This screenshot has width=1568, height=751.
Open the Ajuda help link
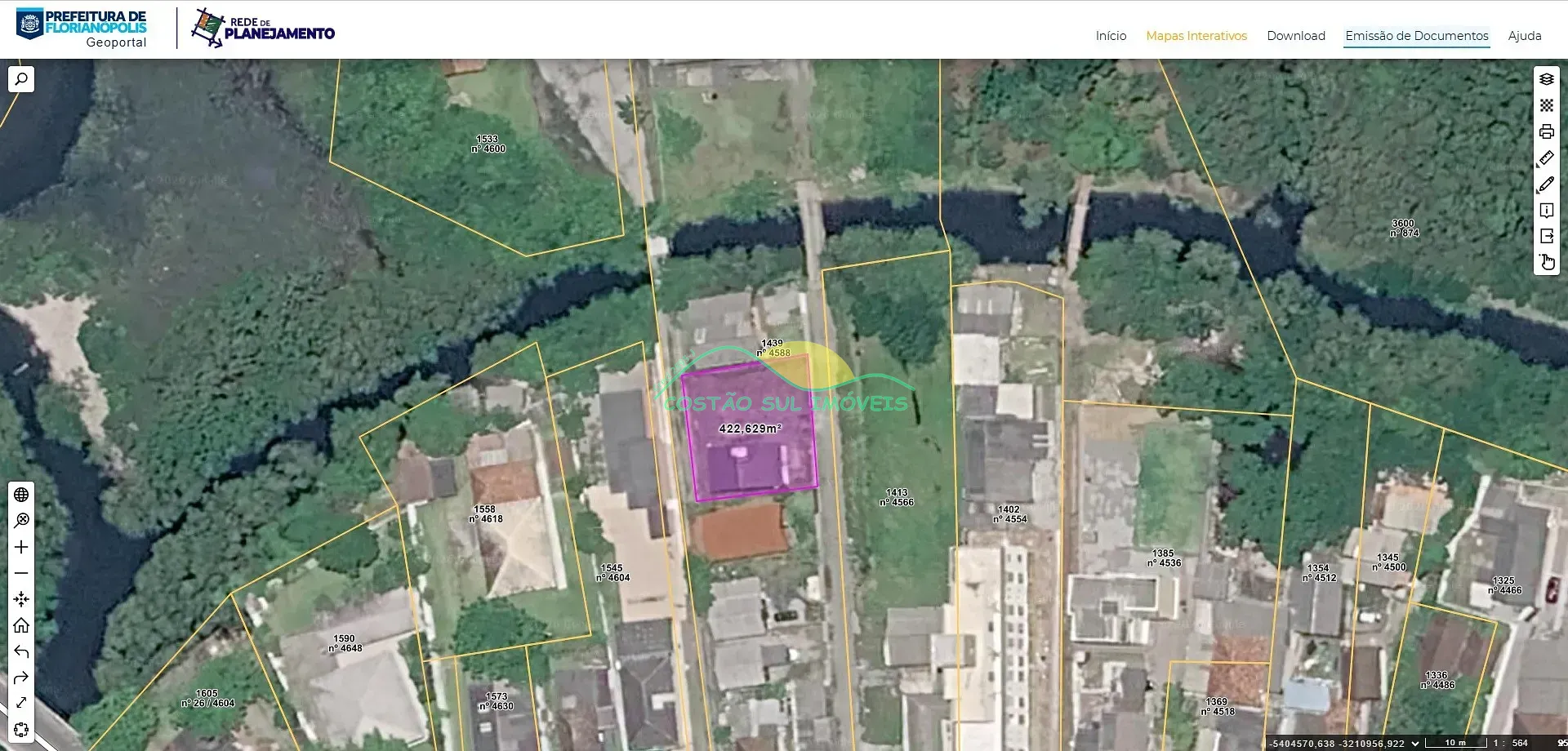tap(1525, 36)
